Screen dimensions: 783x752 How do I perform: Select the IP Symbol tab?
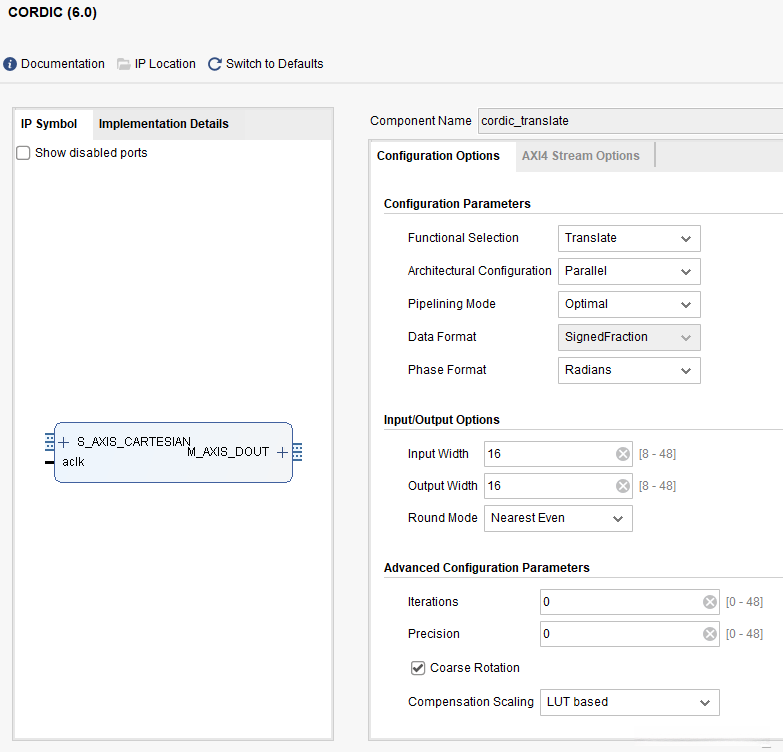[49, 124]
